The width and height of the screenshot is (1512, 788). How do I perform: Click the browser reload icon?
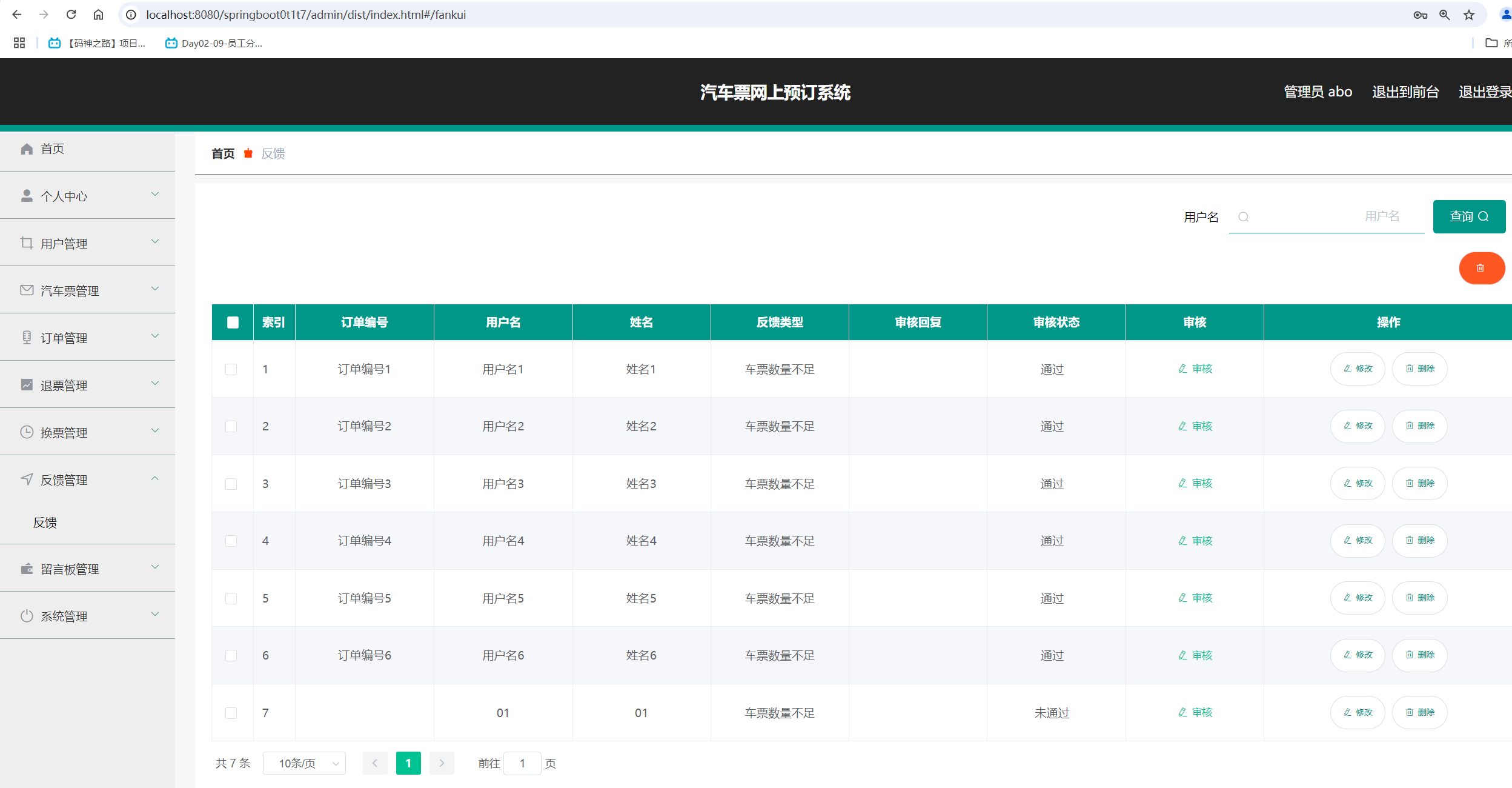pos(71,15)
